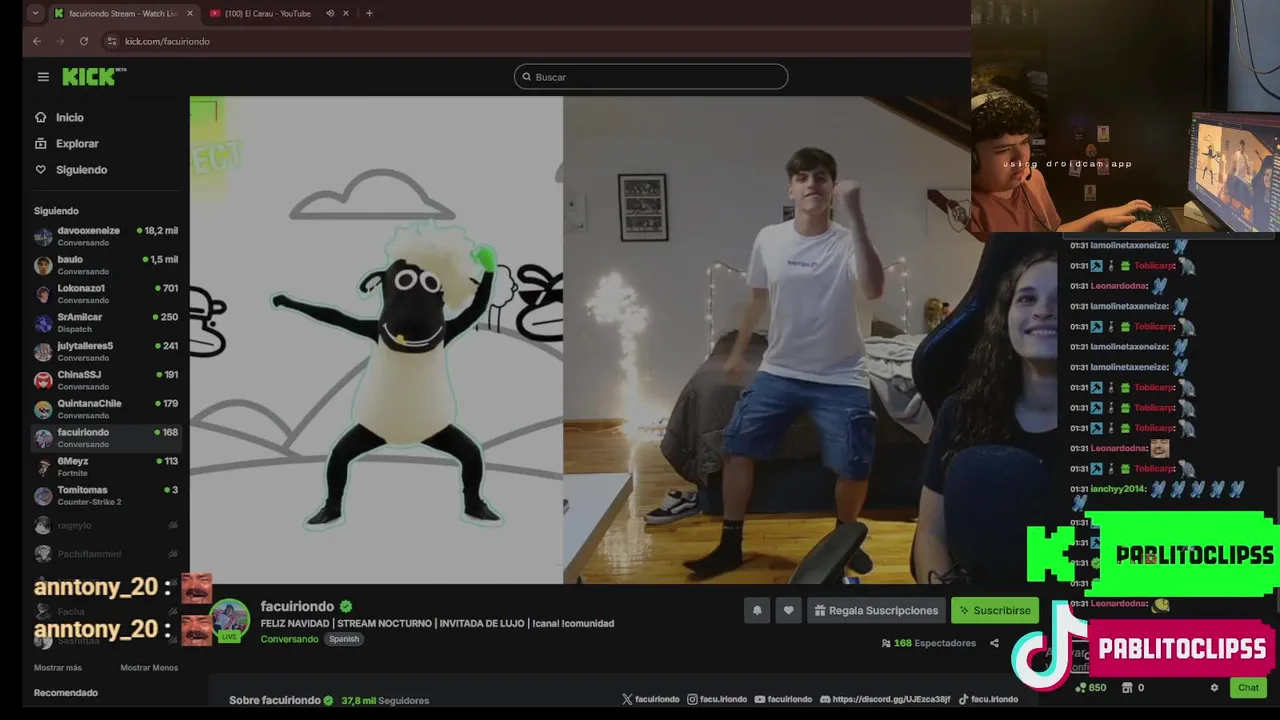
Task: Open ChinaSSJ followed channel
Action: pyautogui.click(x=106, y=380)
